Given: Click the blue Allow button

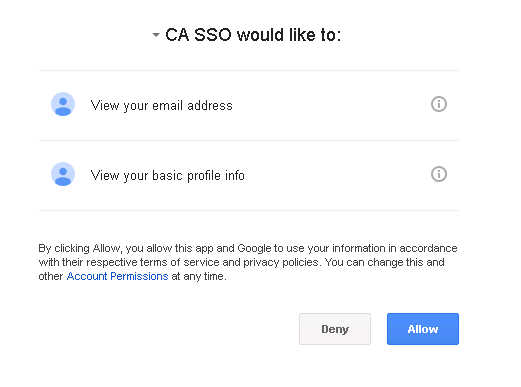Looking at the screenshot, I should (423, 329).
